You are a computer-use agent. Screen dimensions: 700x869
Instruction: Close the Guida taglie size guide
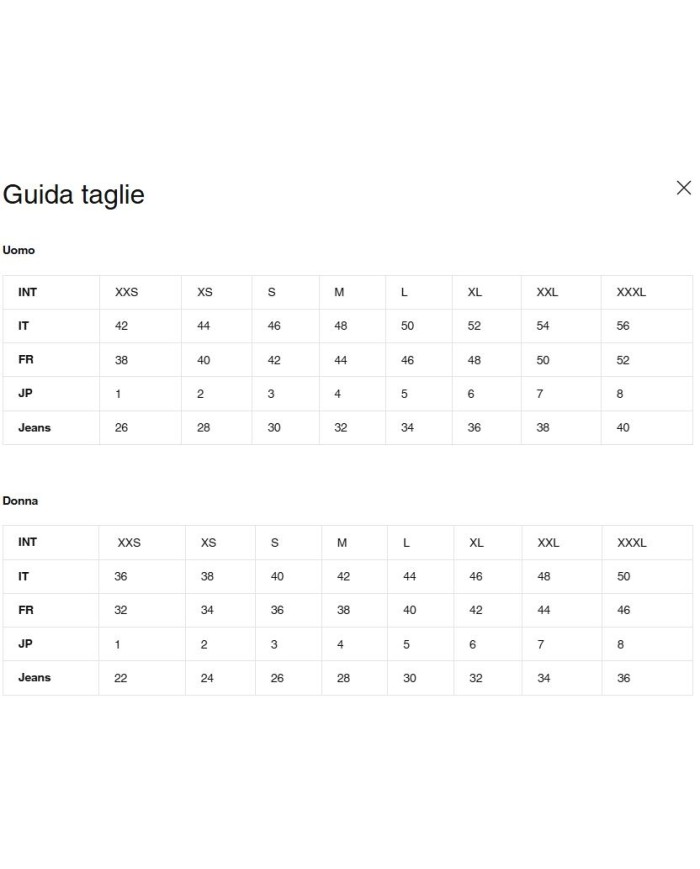click(x=684, y=188)
